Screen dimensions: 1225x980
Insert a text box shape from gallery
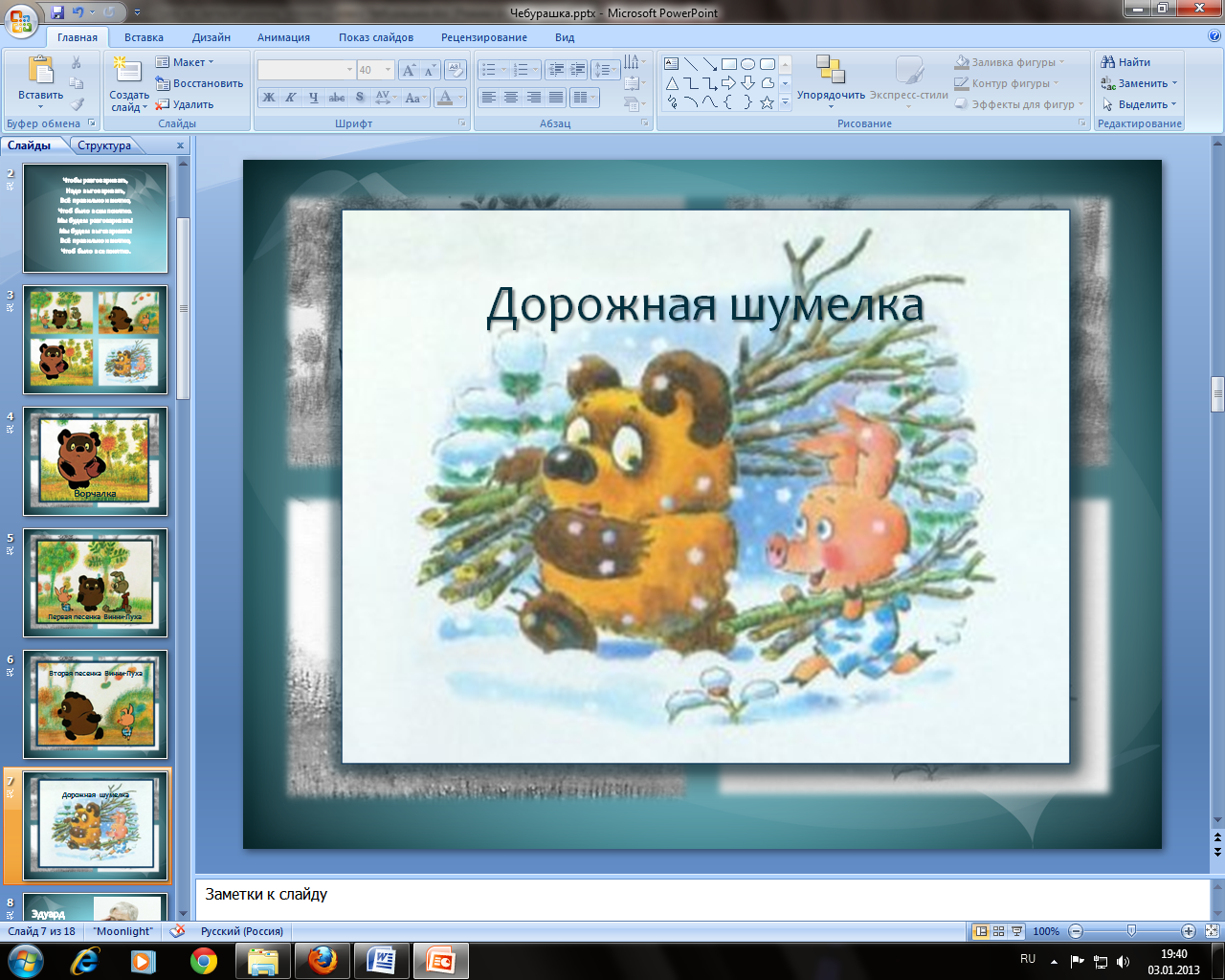pyautogui.click(x=672, y=64)
